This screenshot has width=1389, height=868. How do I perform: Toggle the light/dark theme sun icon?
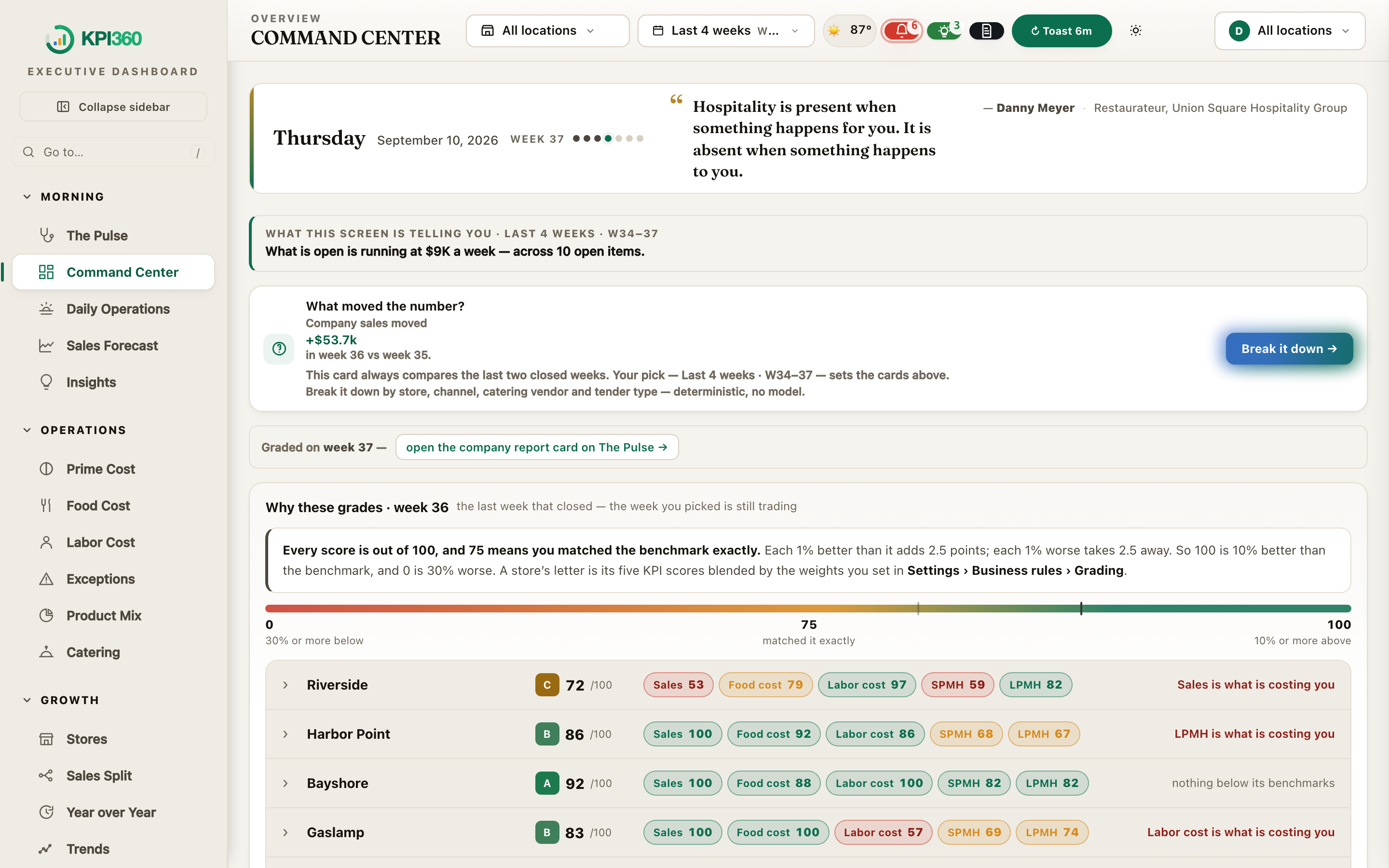click(x=1135, y=30)
